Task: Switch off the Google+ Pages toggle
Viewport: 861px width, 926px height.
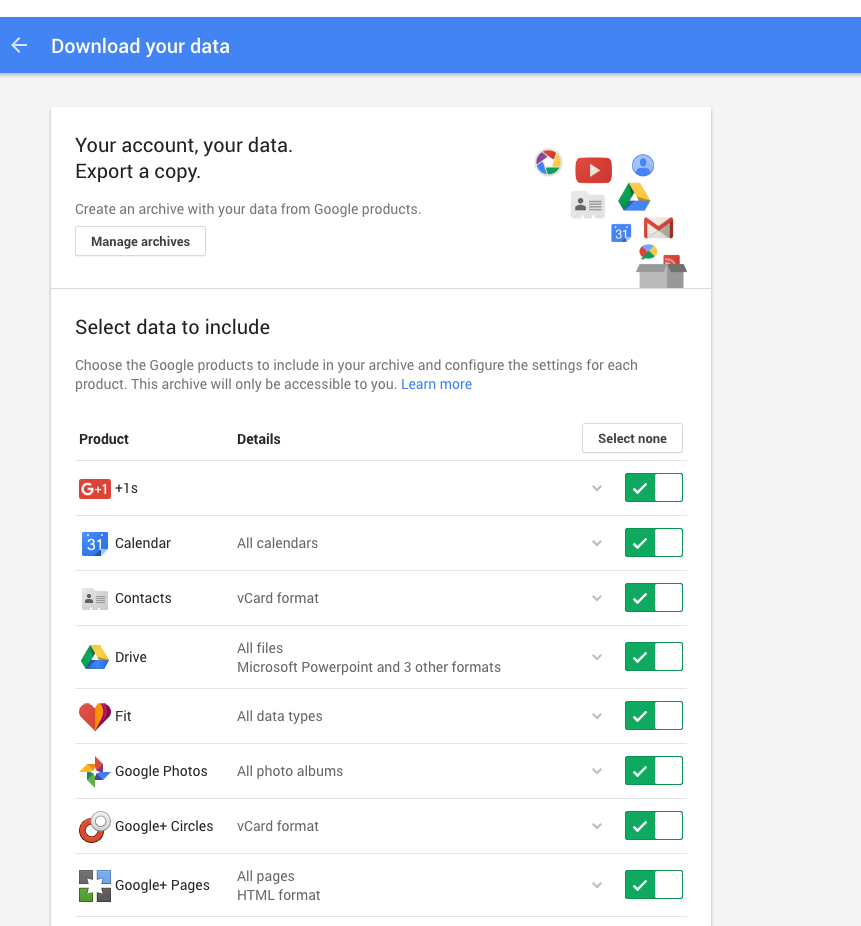Action: pos(654,884)
